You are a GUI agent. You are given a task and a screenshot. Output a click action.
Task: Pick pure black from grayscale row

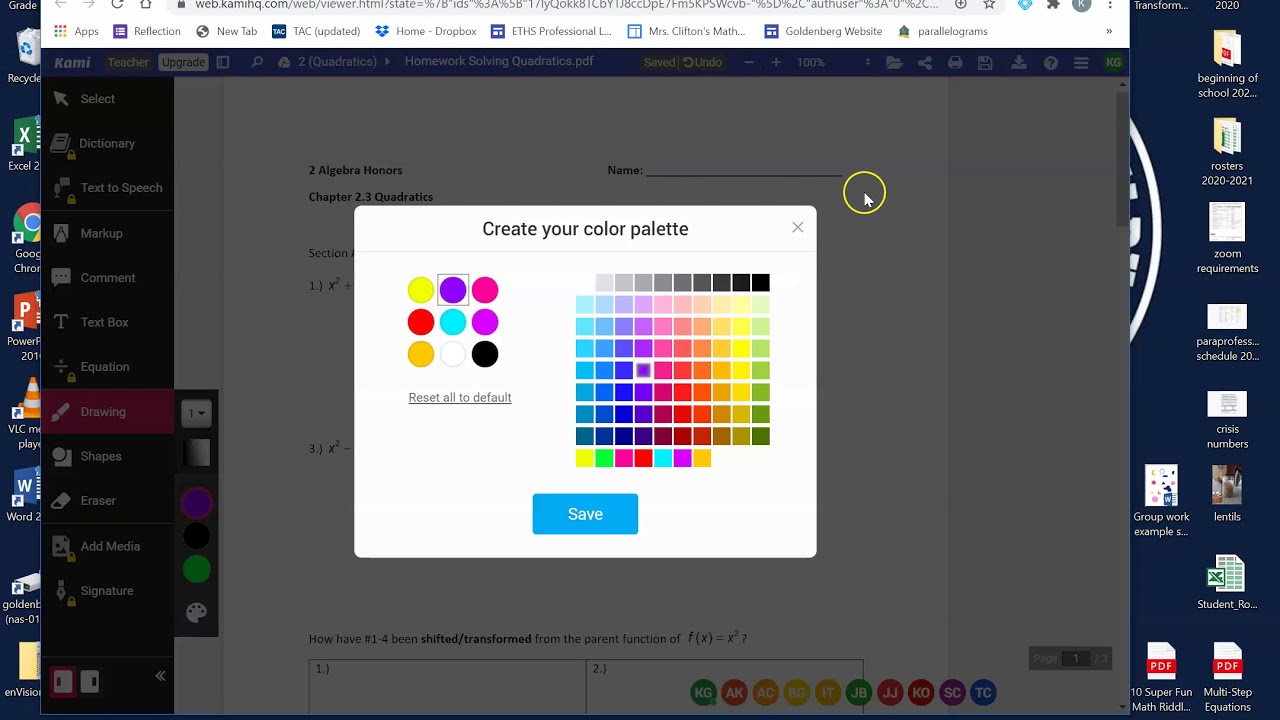[761, 283]
